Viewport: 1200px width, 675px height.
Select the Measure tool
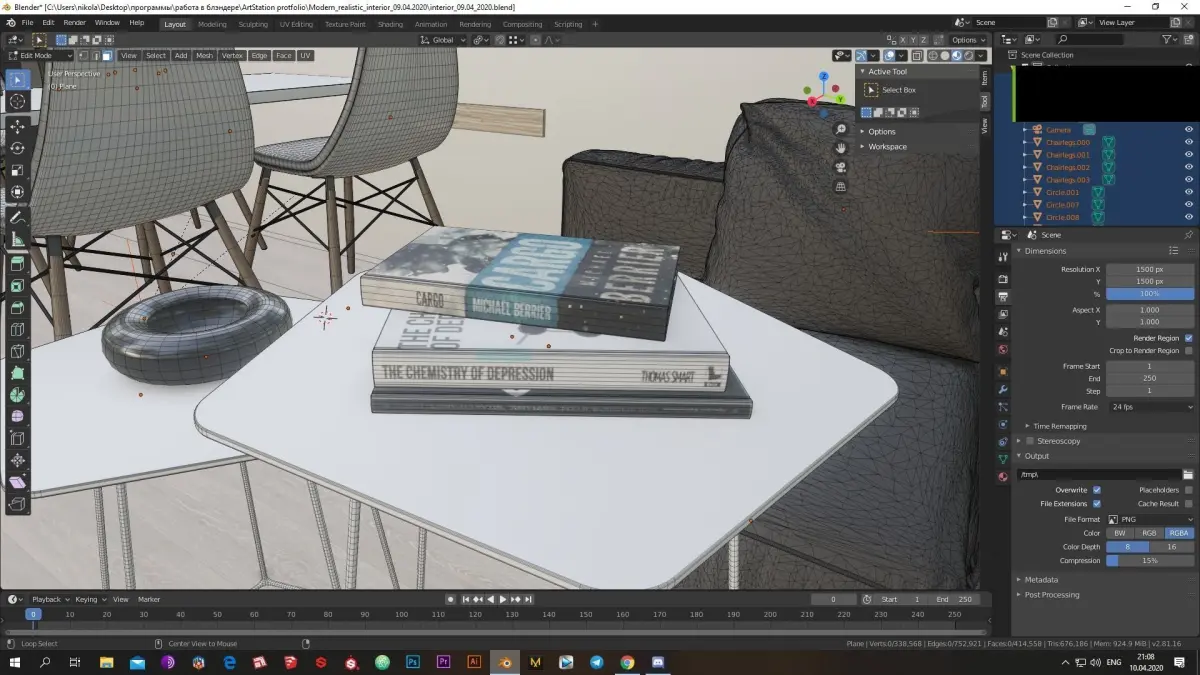click(x=18, y=239)
